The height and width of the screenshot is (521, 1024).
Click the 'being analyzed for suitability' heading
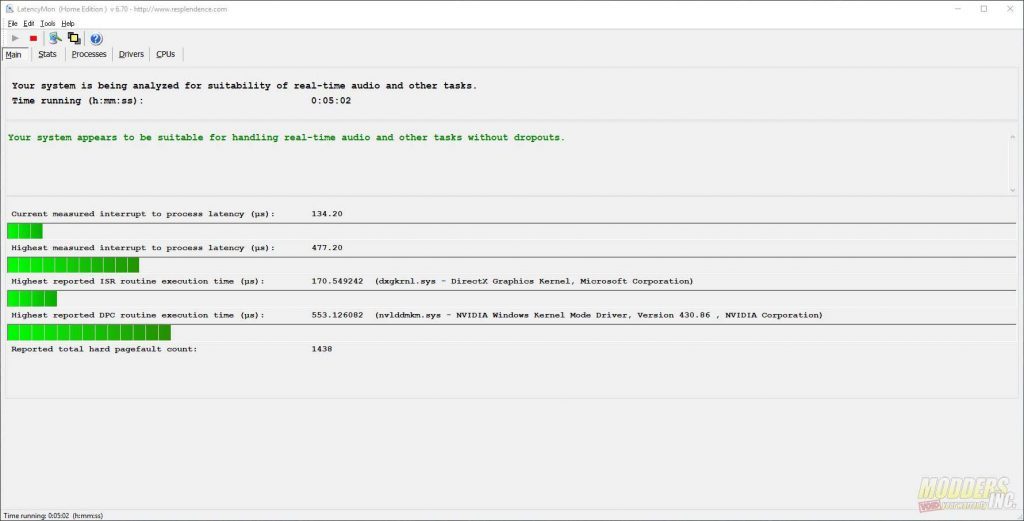(x=244, y=86)
